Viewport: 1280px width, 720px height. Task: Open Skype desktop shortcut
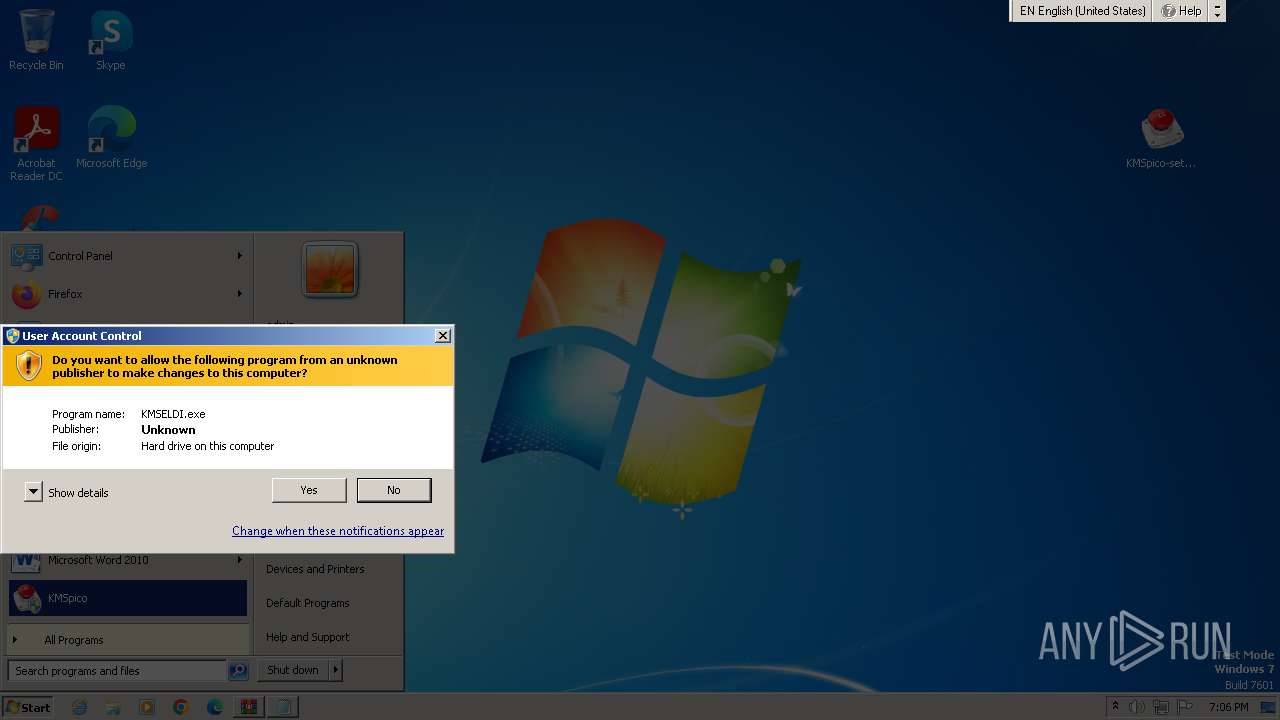tap(110, 40)
